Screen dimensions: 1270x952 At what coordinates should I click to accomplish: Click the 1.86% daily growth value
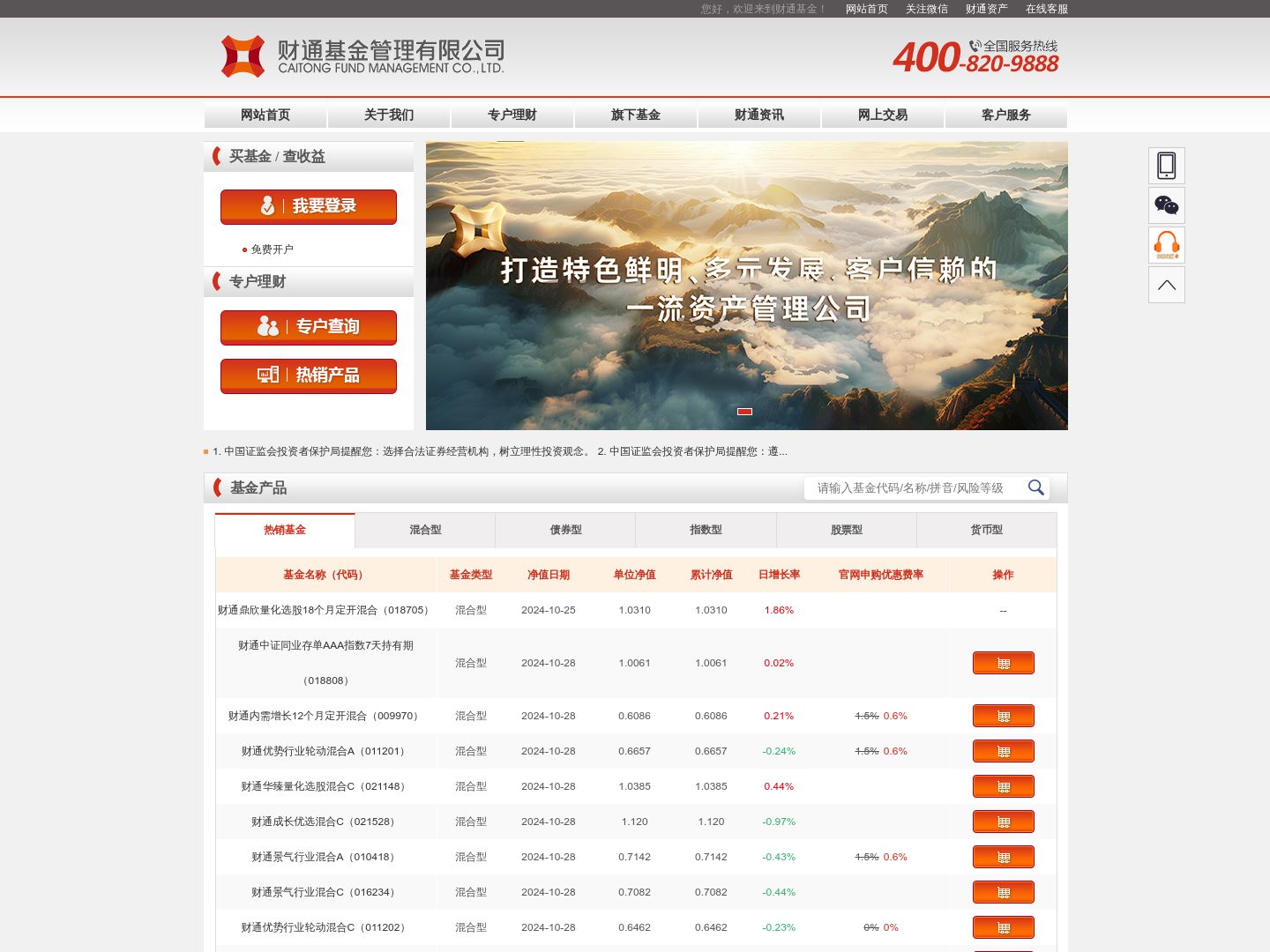tap(779, 610)
